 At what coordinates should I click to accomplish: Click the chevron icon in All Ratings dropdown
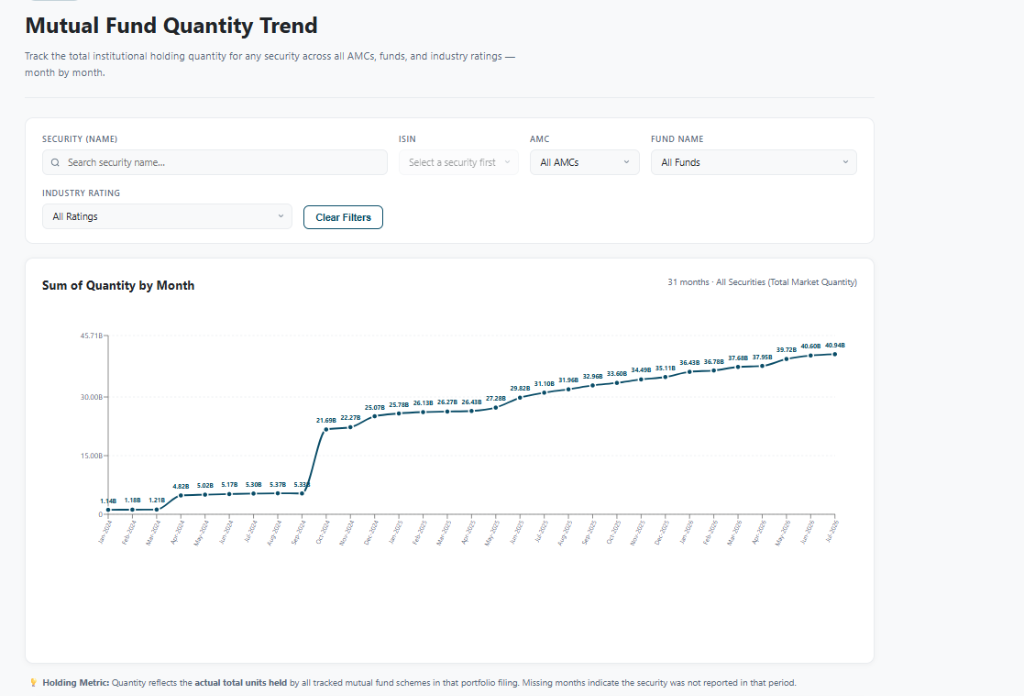pos(281,216)
